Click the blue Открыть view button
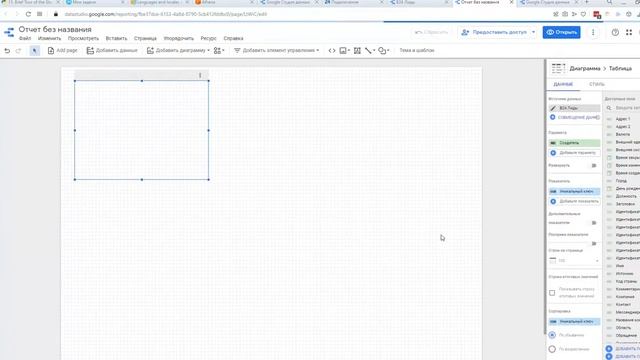 [561, 32]
